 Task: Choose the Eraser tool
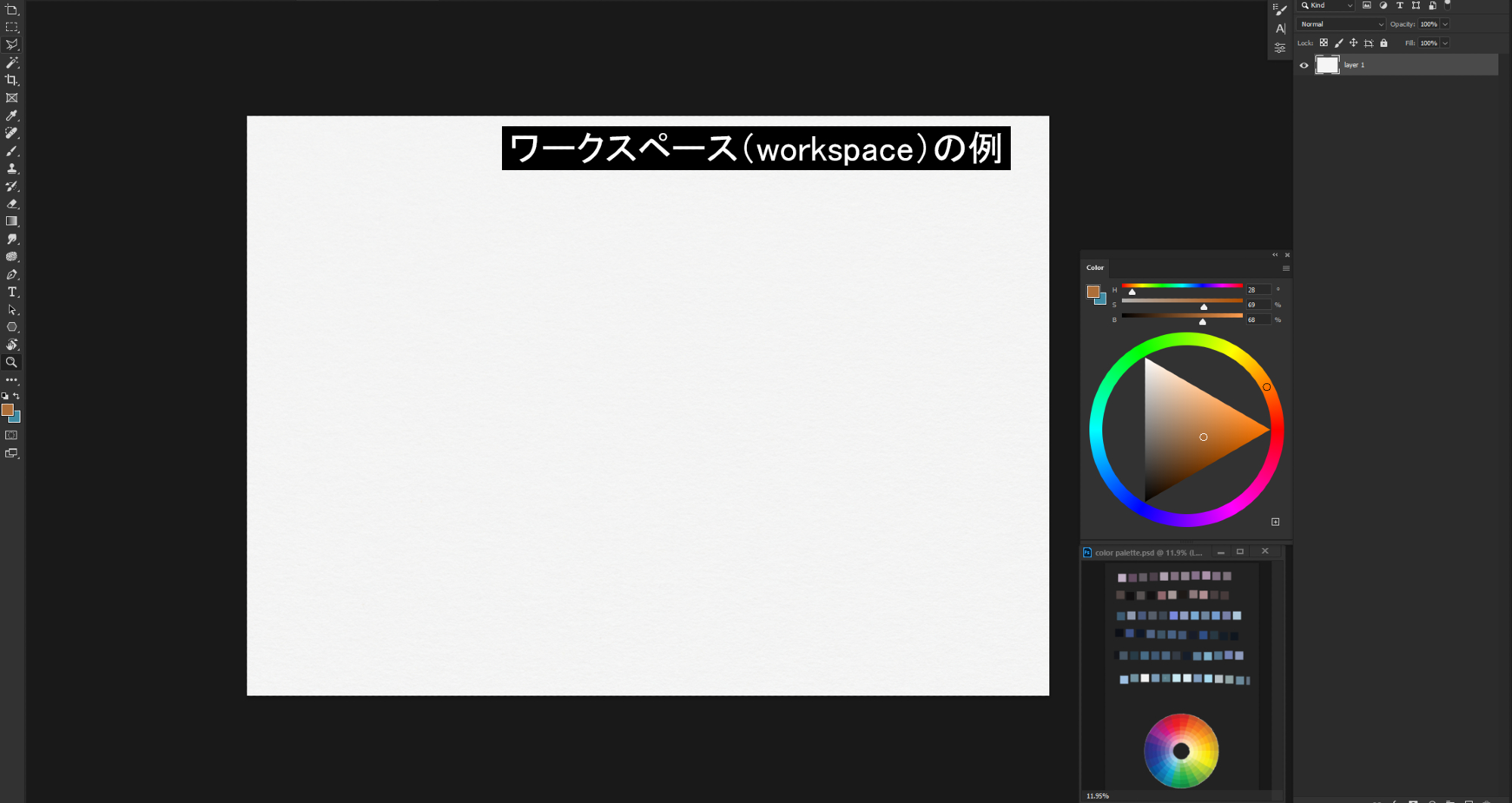(11, 204)
